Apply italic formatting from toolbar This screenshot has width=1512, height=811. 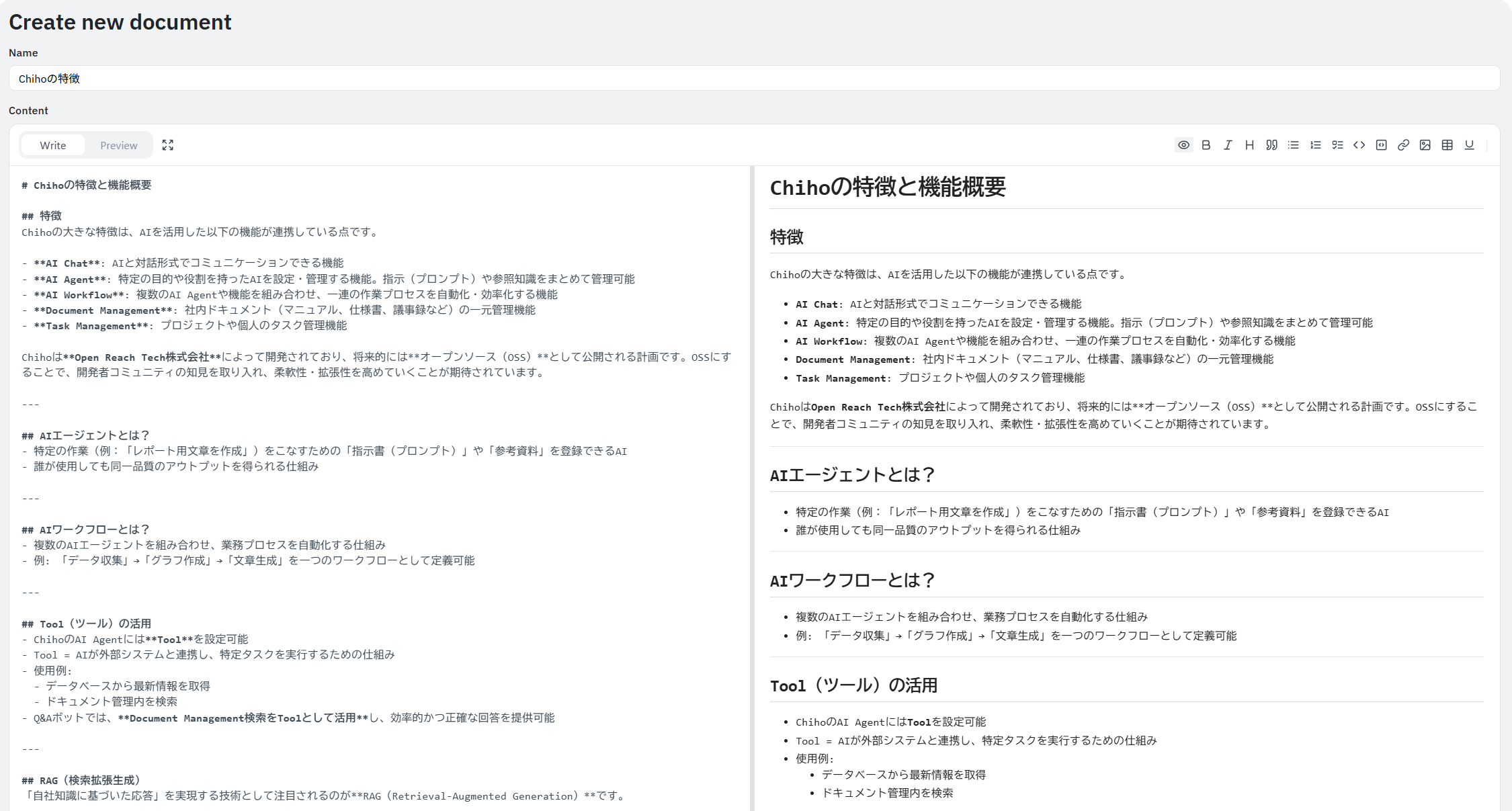point(1228,145)
